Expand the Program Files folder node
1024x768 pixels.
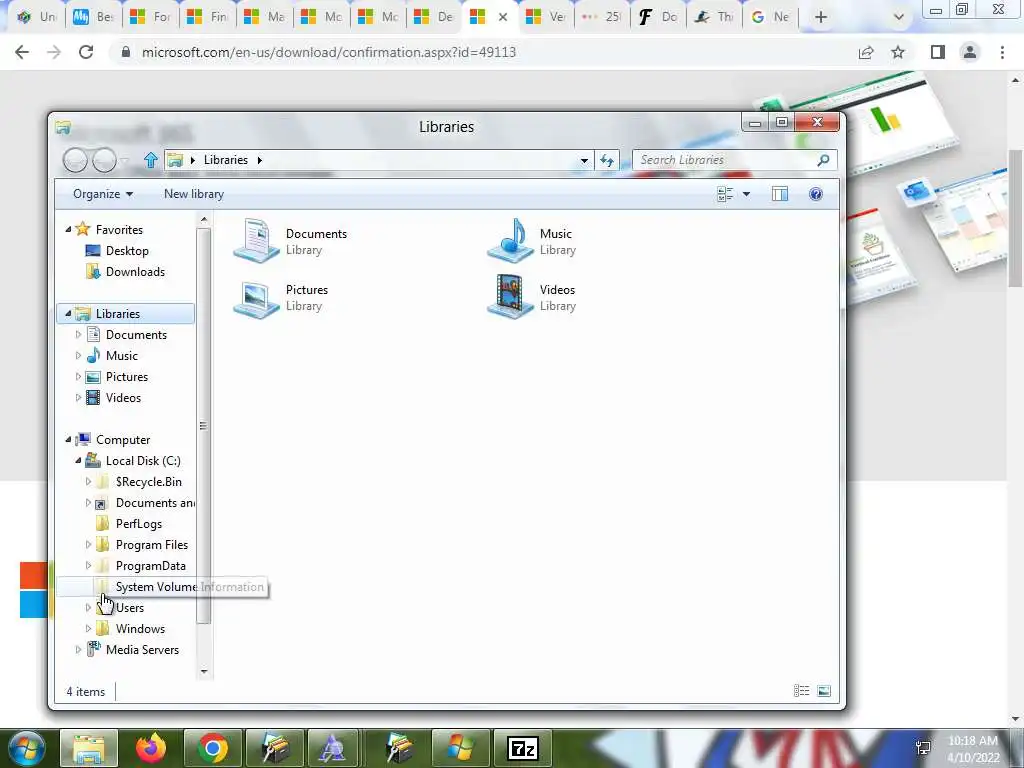(x=88, y=545)
